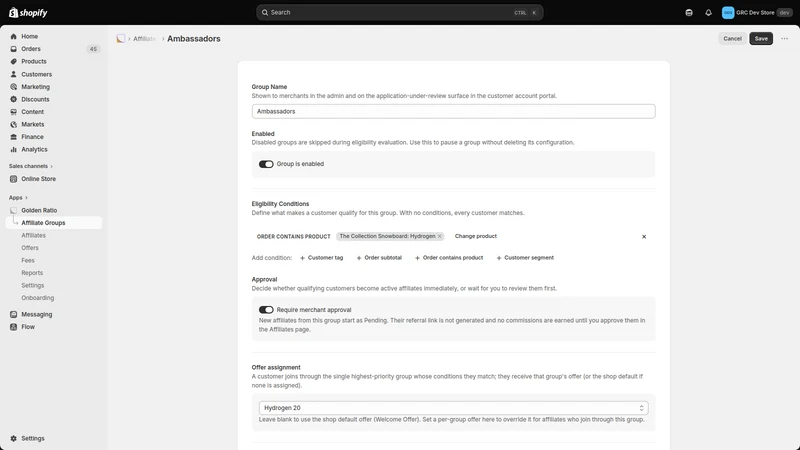Click the Shopify logo
The height and width of the screenshot is (450, 800).
coord(28,13)
